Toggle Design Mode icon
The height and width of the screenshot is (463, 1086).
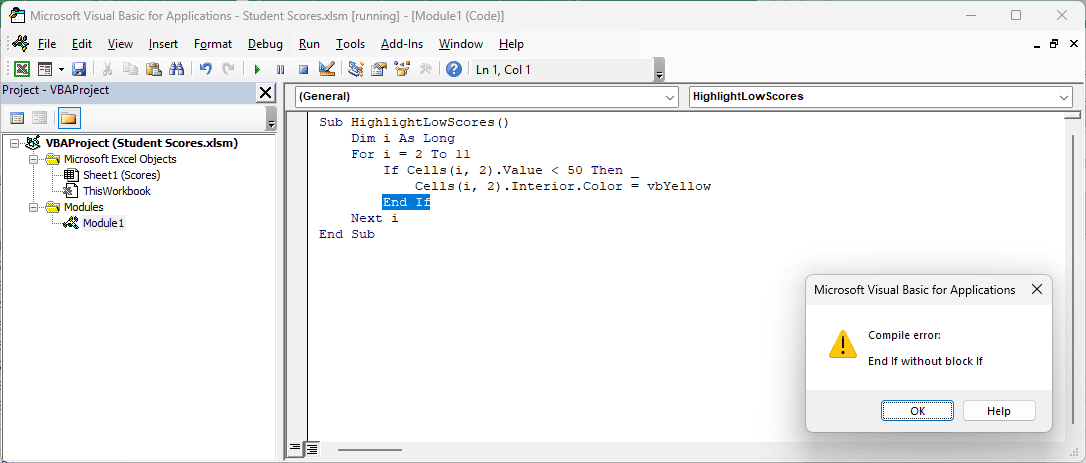pyautogui.click(x=327, y=69)
